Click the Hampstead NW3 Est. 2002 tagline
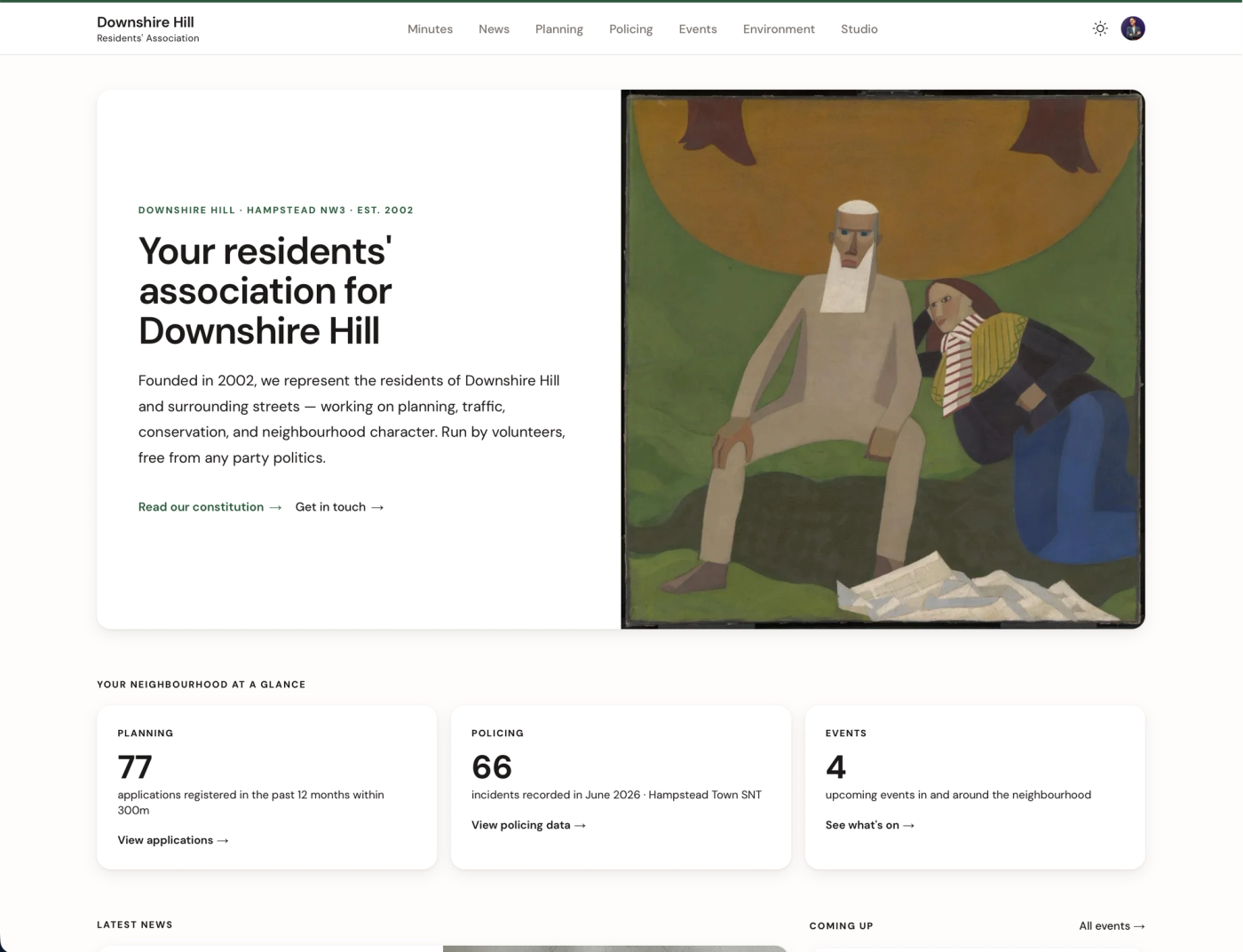The image size is (1243, 952). (x=276, y=210)
